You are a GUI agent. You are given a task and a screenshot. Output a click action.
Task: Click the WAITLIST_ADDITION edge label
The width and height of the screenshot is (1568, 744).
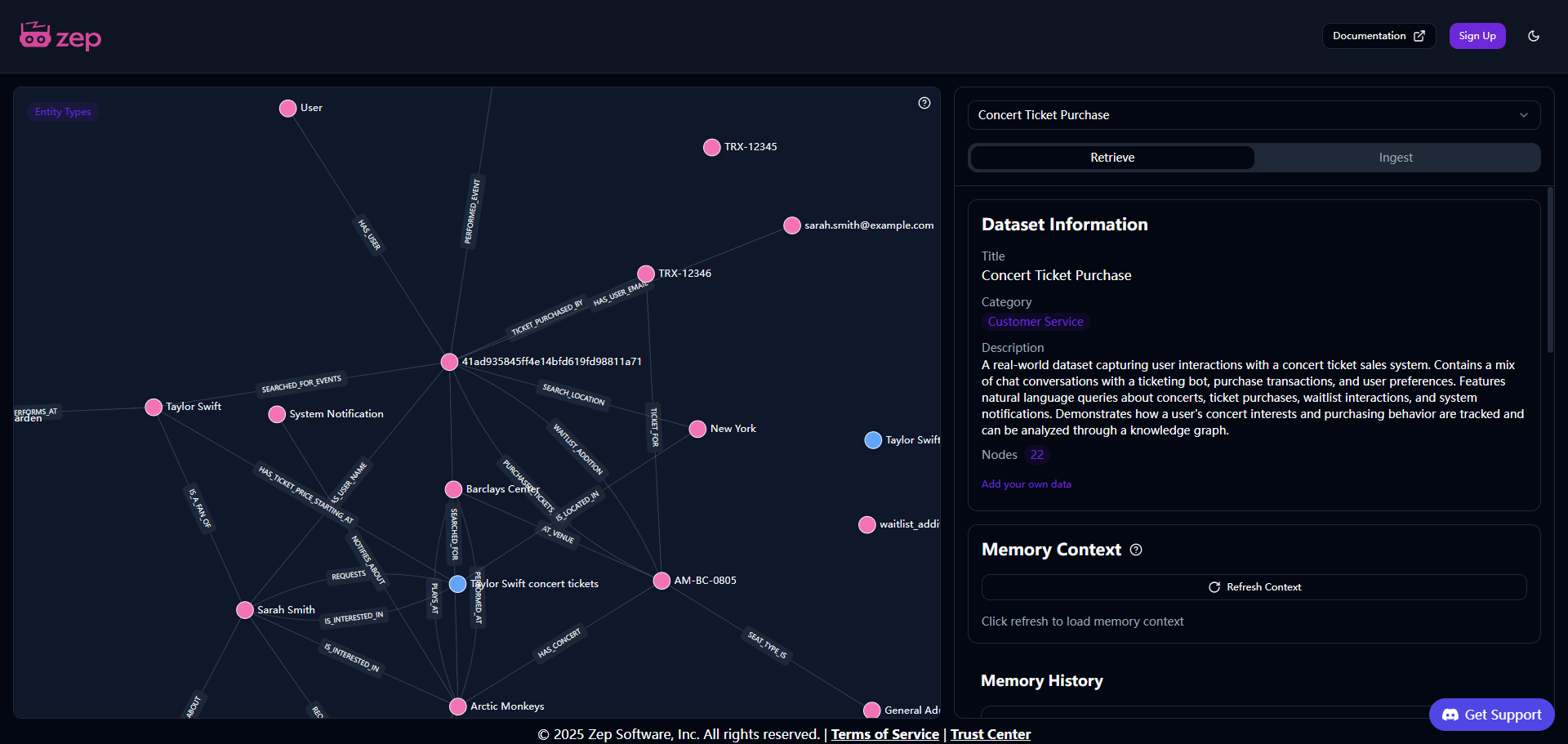point(578,448)
